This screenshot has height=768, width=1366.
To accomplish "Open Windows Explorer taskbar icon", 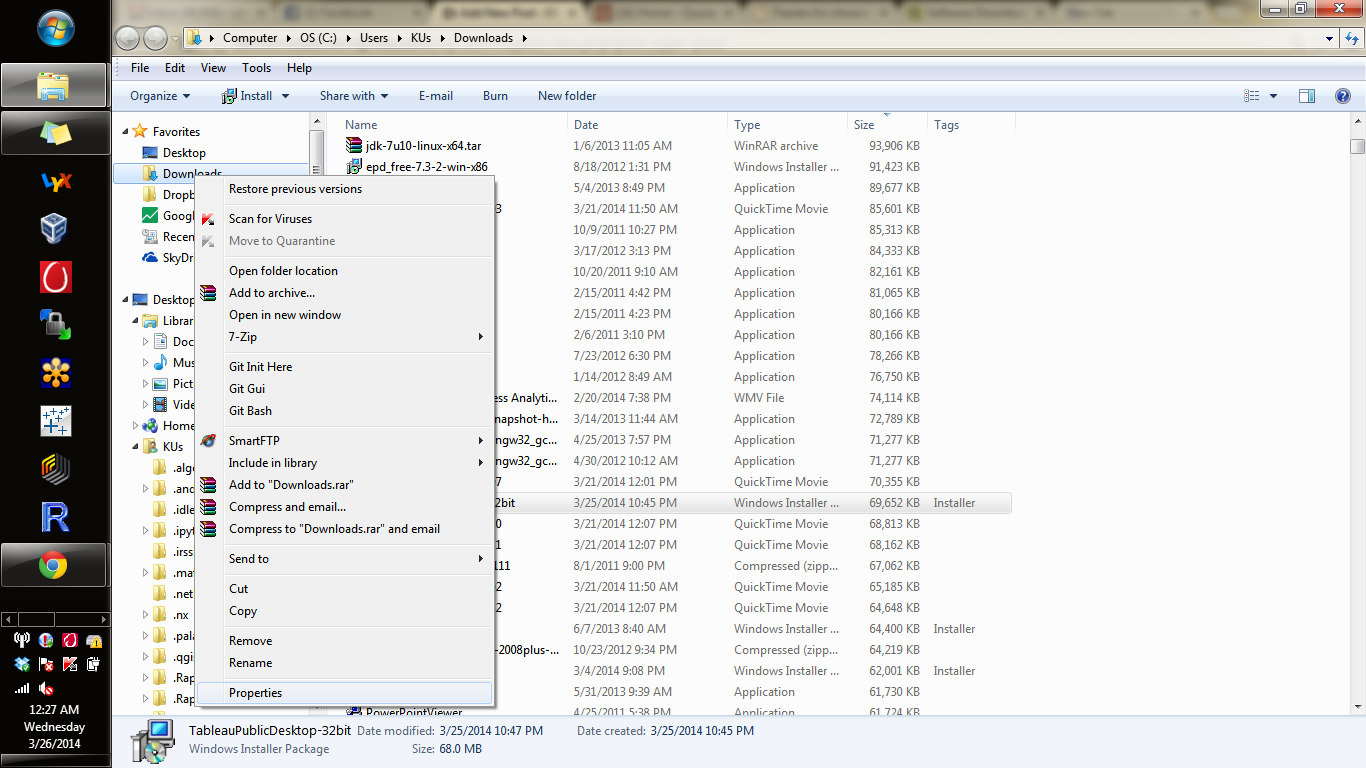I will pyautogui.click(x=55, y=84).
